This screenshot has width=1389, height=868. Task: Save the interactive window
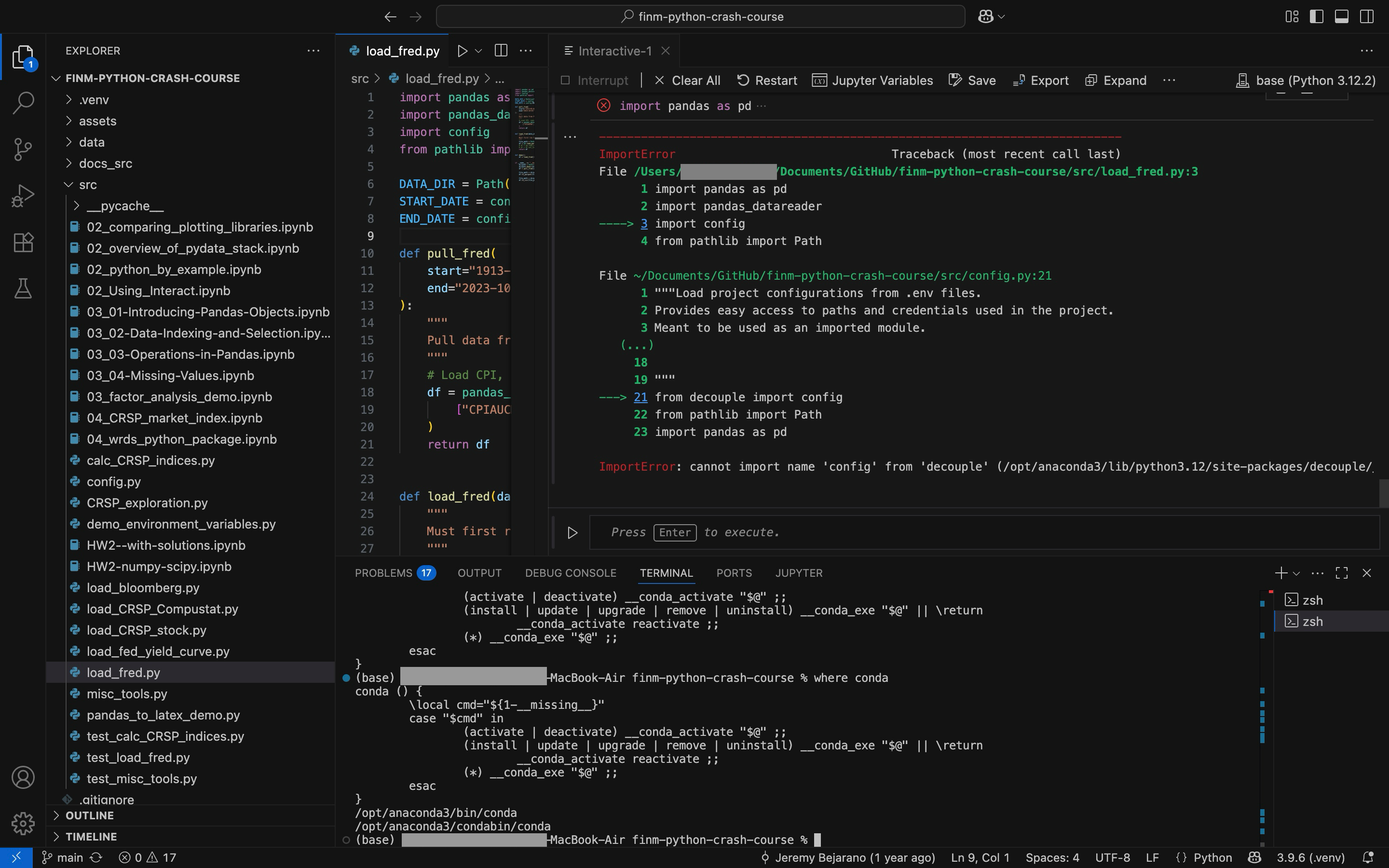[972, 81]
